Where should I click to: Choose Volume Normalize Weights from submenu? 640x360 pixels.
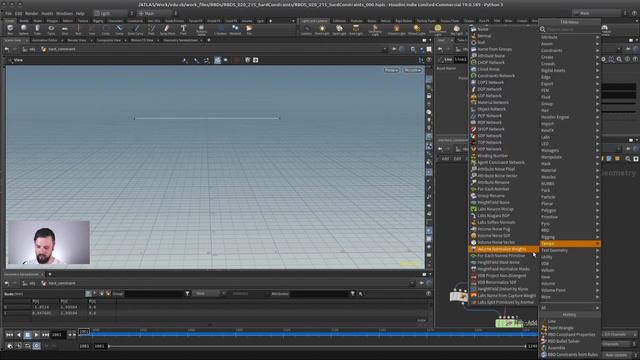coord(504,249)
